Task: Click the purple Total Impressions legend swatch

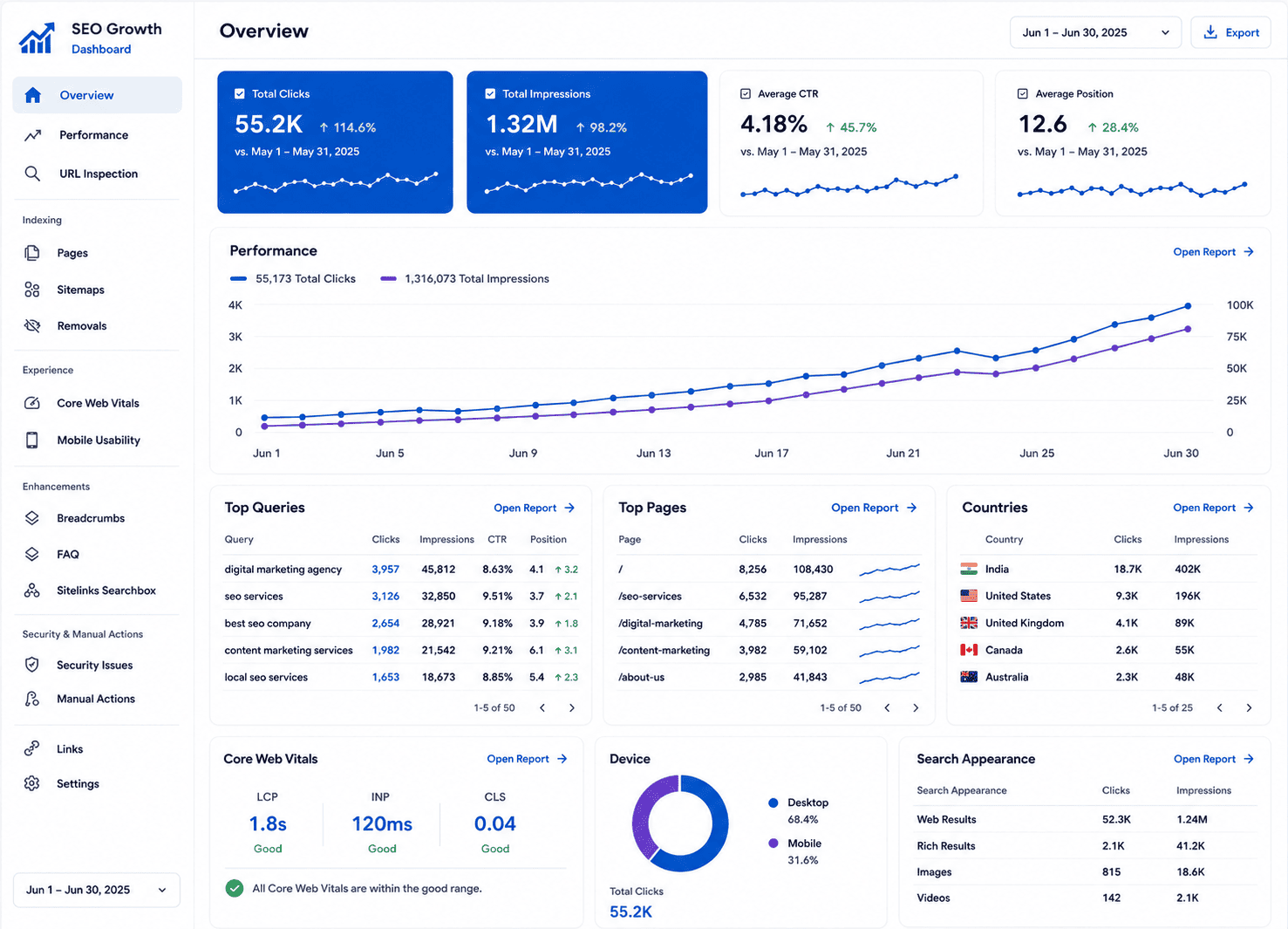Action: click(x=389, y=279)
